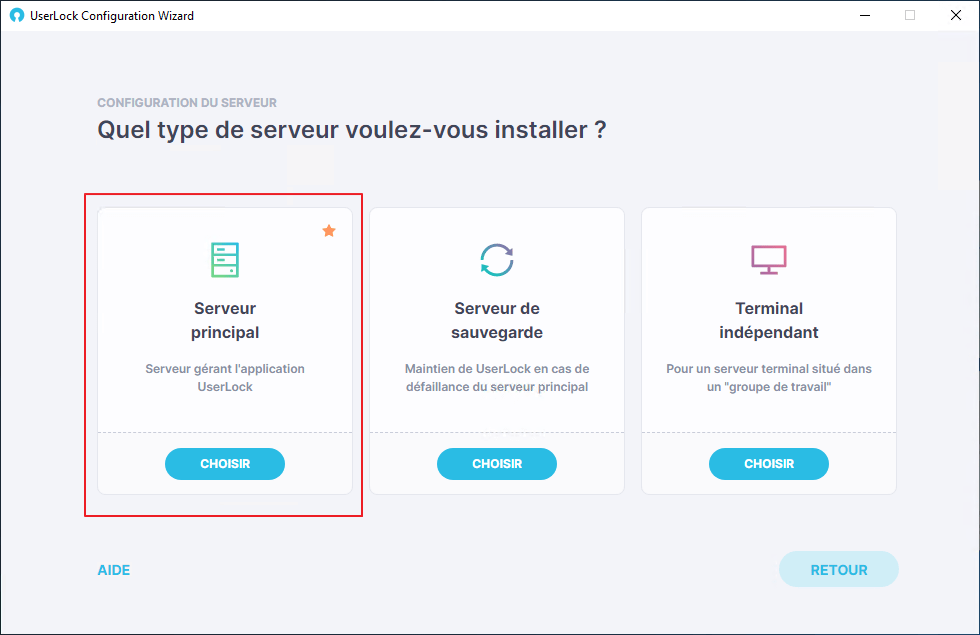Click the 'Quel type de serveur' question title
This screenshot has height=635, width=980.
(352, 130)
